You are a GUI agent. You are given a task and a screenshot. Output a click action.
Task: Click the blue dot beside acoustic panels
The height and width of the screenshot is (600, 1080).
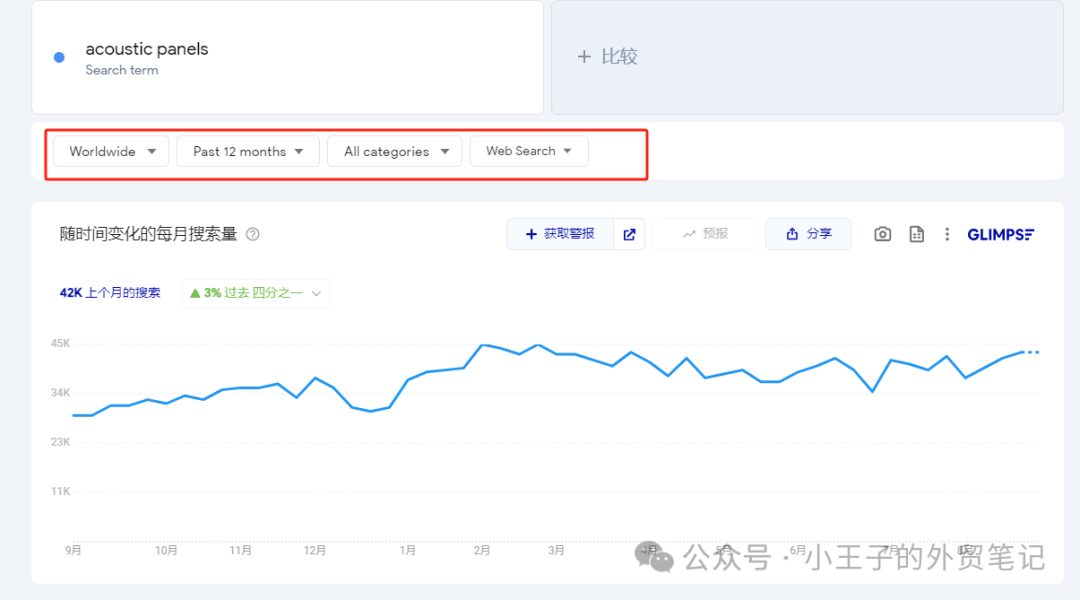tap(59, 57)
